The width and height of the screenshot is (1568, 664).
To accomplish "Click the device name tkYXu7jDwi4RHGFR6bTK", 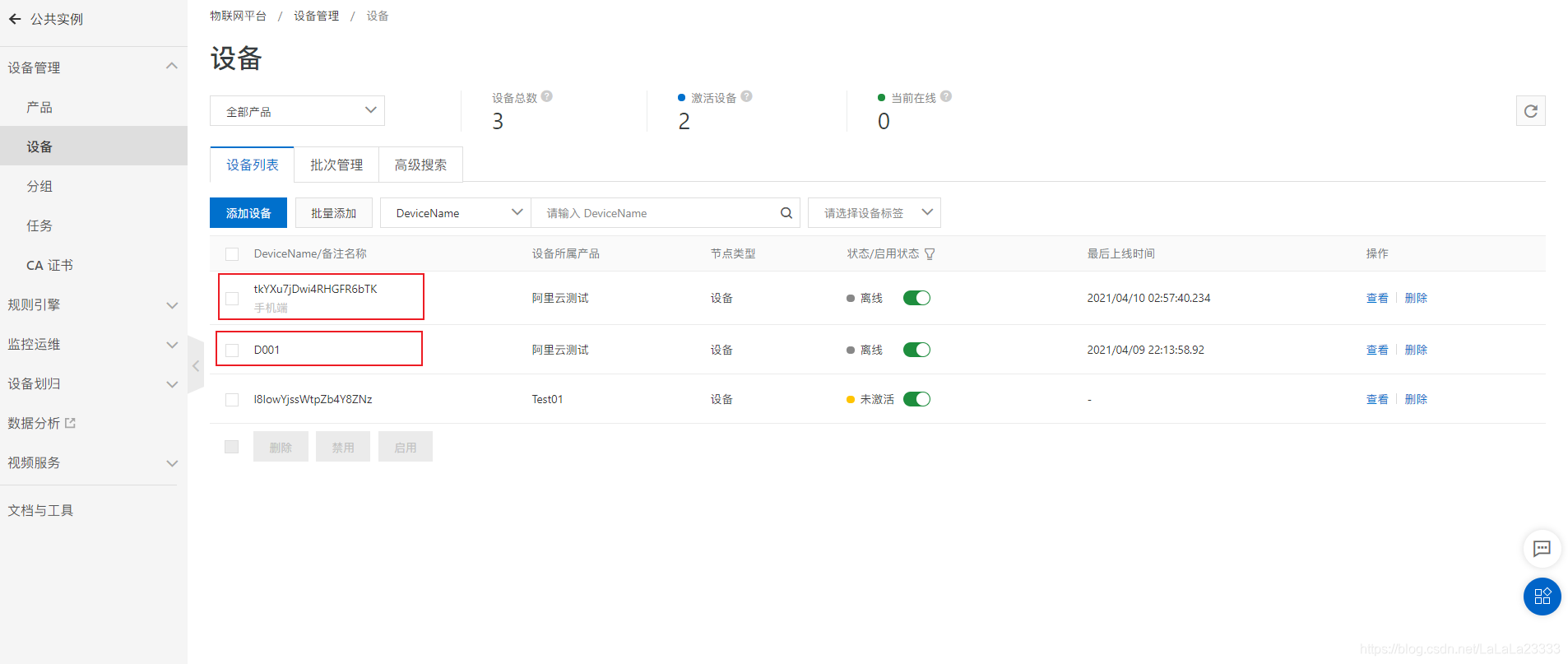I will (x=315, y=289).
